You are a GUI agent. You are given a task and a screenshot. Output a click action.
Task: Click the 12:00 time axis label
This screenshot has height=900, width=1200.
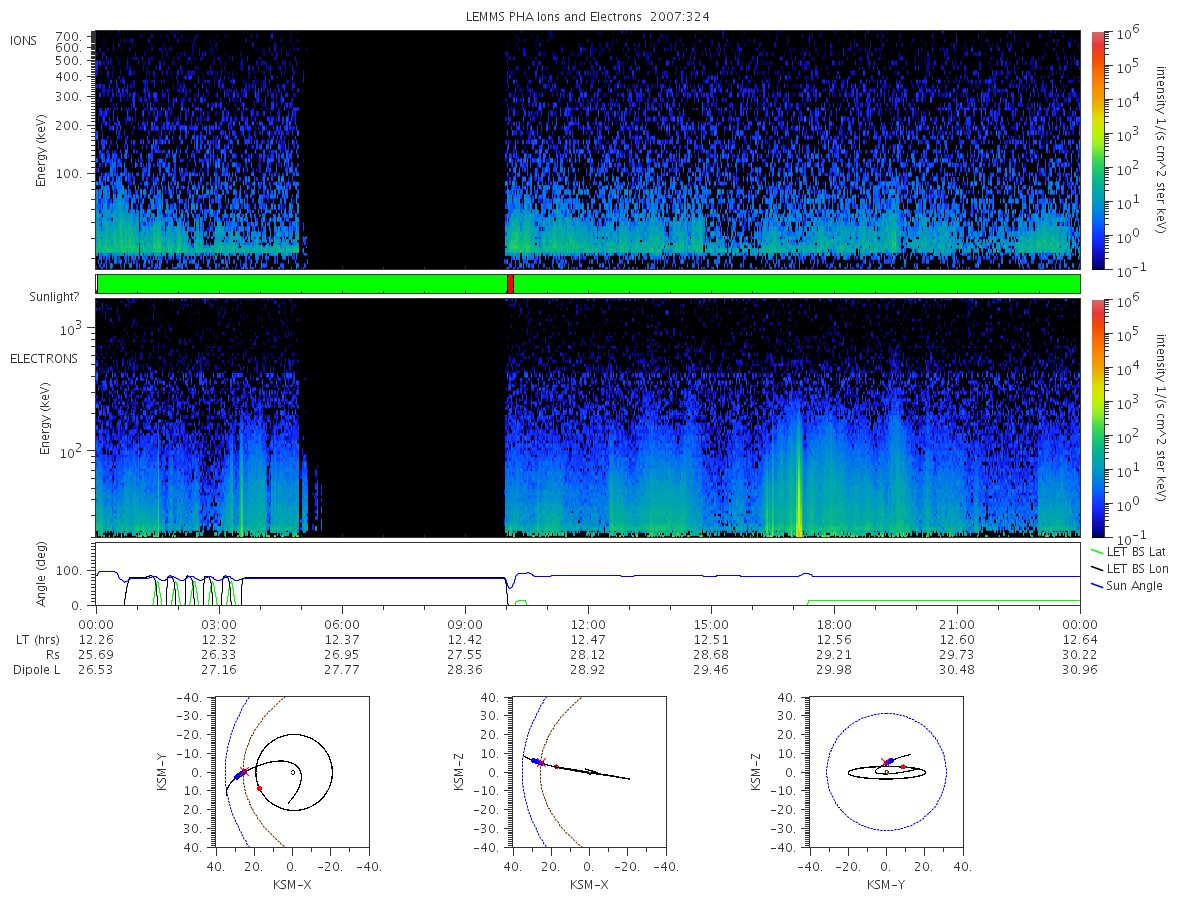tap(588, 623)
